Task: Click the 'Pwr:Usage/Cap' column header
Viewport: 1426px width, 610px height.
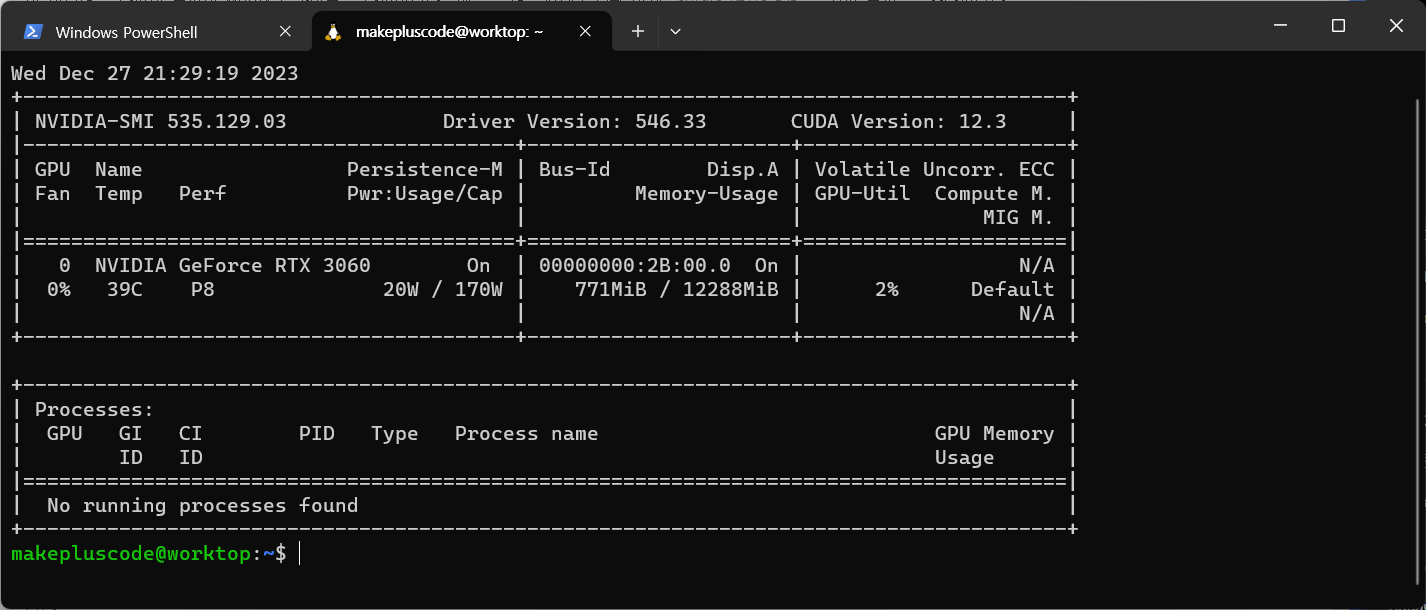Action: (x=424, y=194)
